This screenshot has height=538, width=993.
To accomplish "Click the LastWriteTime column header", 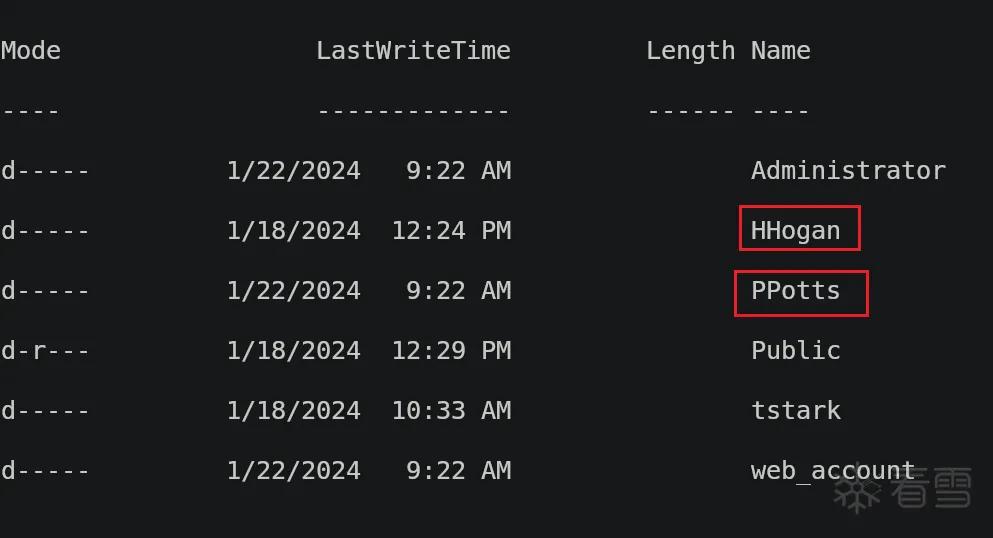I will [x=414, y=51].
